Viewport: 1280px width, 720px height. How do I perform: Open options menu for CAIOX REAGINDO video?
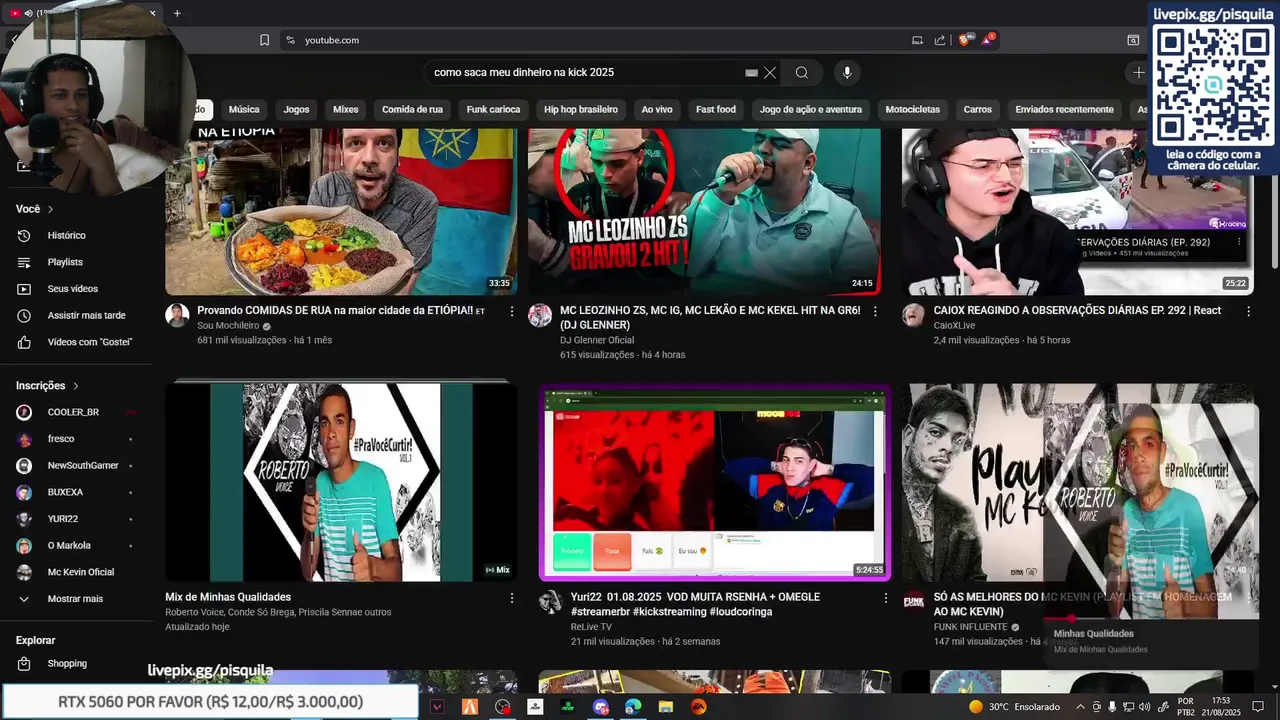(1248, 312)
